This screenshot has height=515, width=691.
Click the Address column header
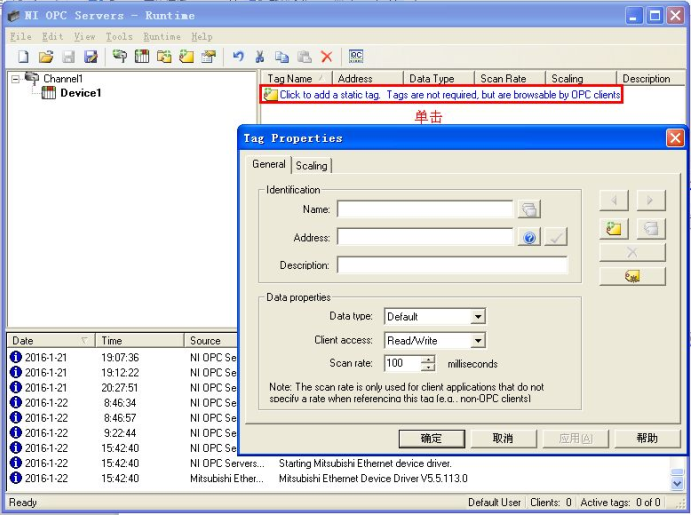coord(368,79)
